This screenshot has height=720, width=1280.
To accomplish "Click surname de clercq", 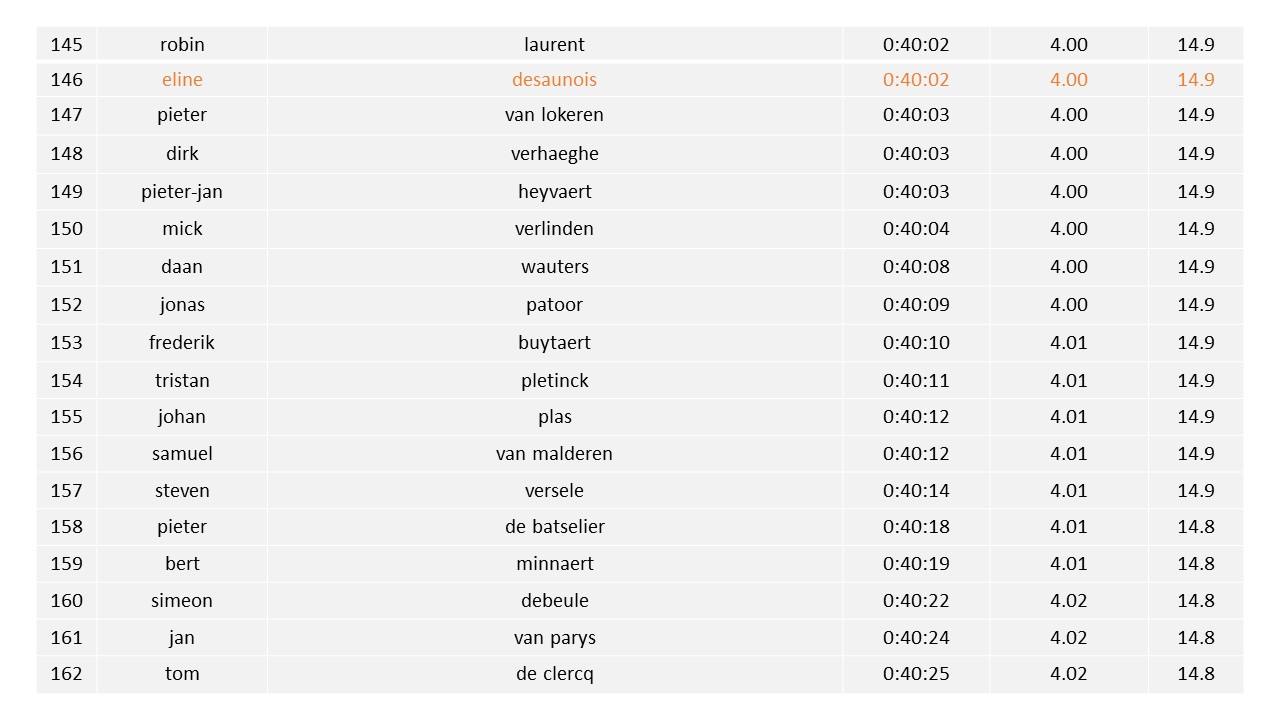I will click(554, 674).
